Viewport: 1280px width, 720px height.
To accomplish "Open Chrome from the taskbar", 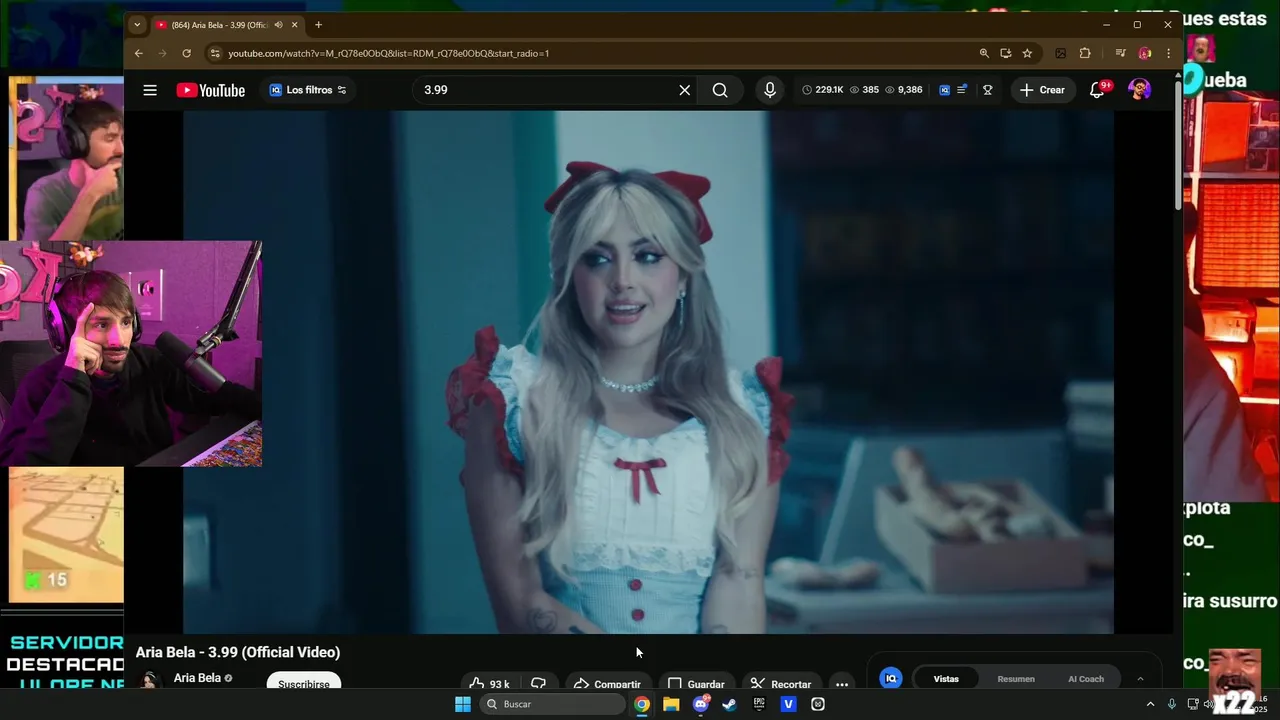I will [x=642, y=704].
